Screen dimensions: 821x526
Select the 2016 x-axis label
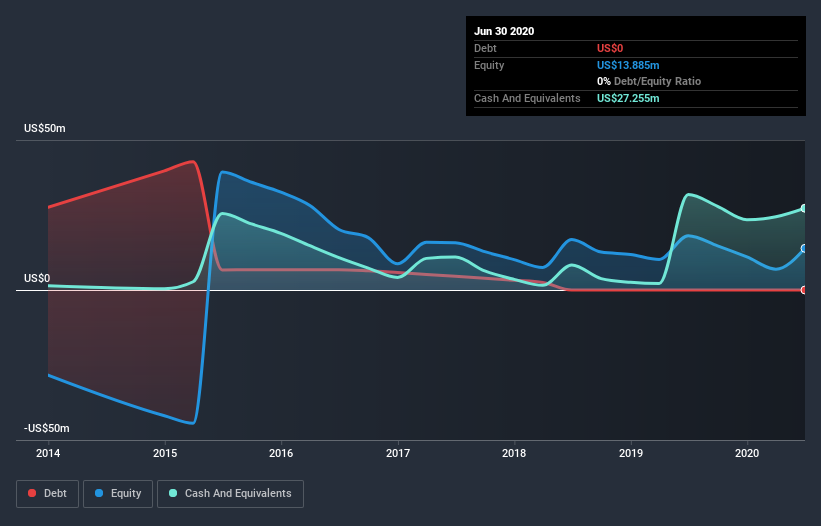[x=281, y=453]
